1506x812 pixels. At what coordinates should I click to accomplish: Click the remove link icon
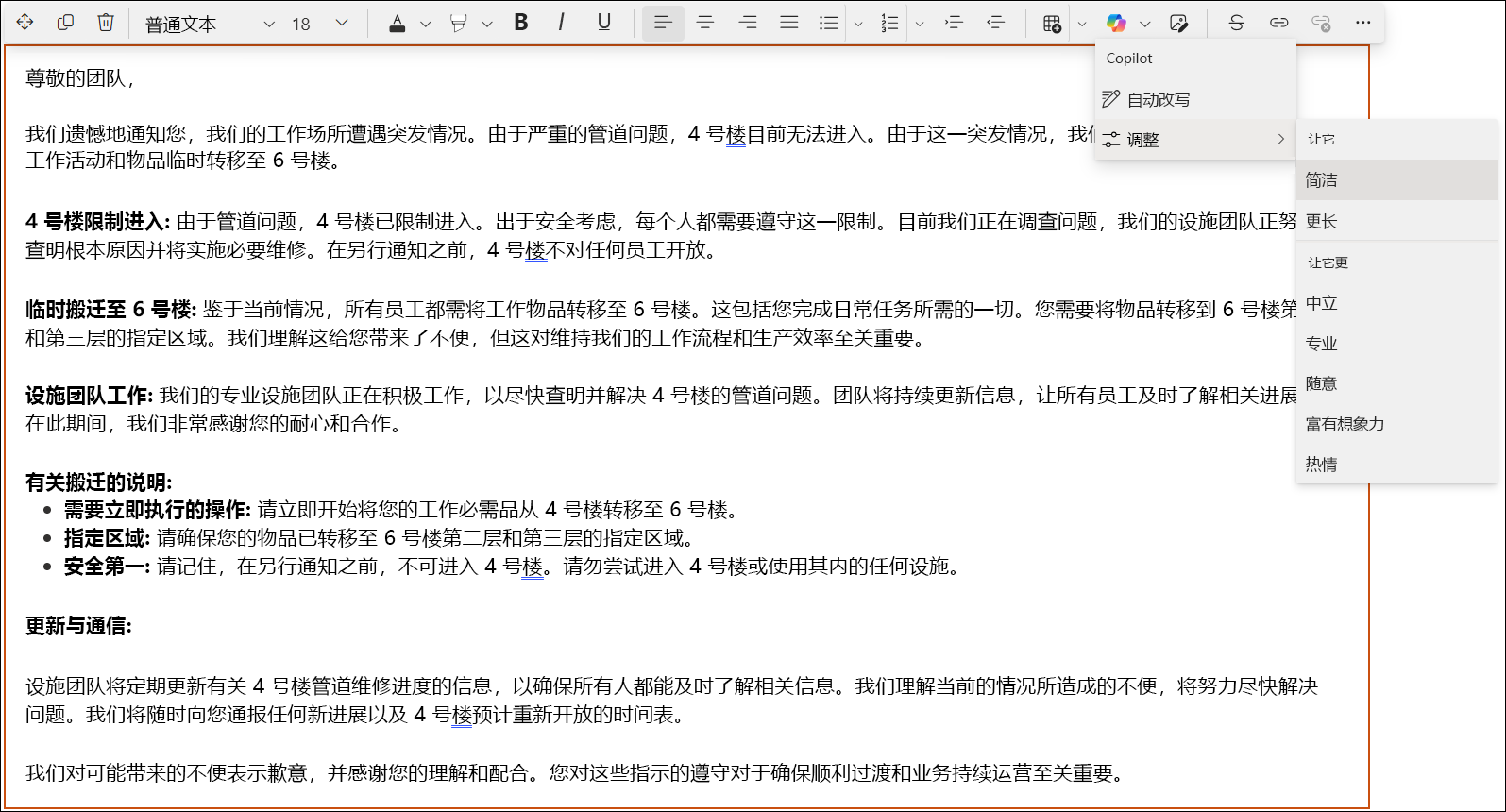[1321, 23]
